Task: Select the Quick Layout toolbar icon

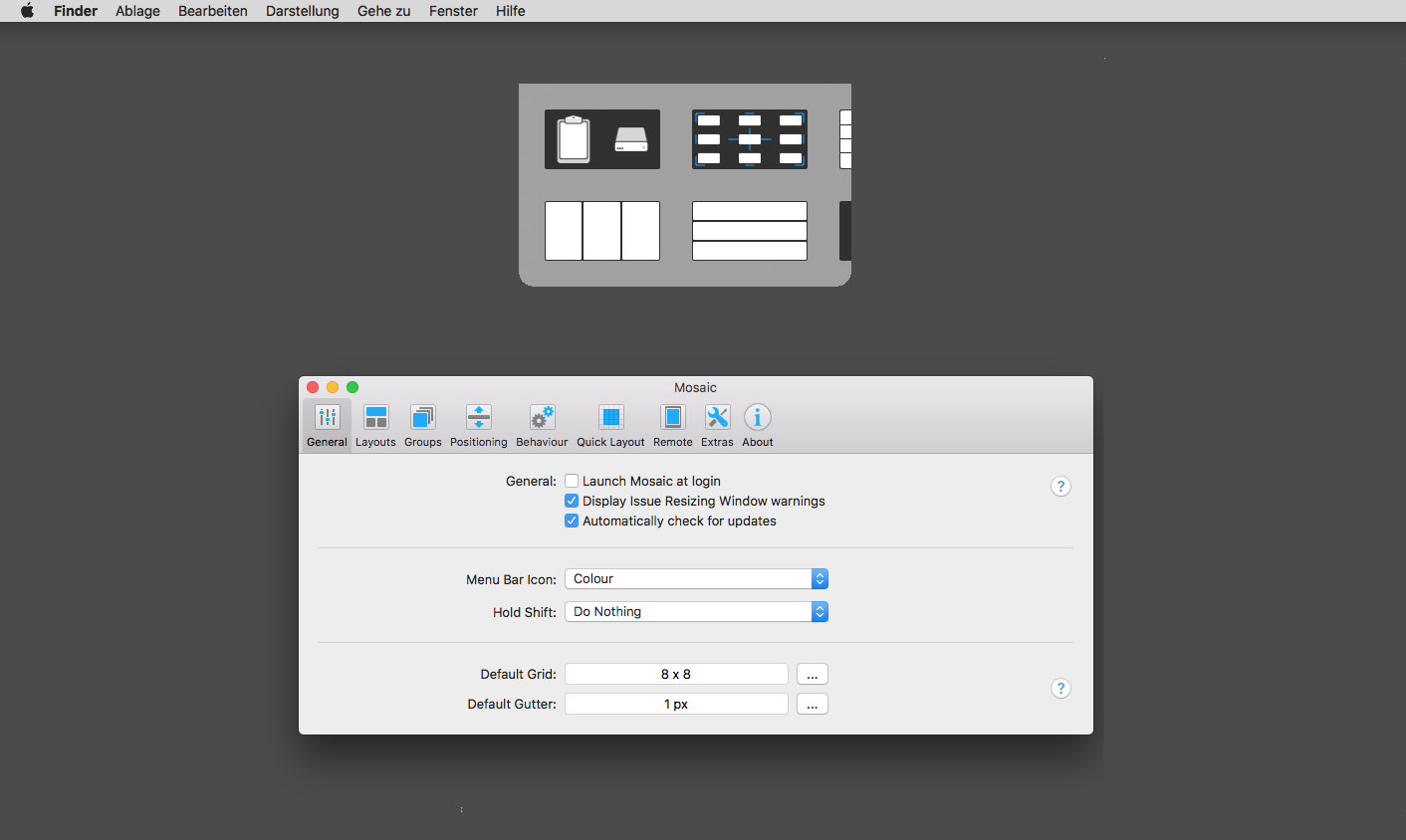Action: click(x=610, y=426)
